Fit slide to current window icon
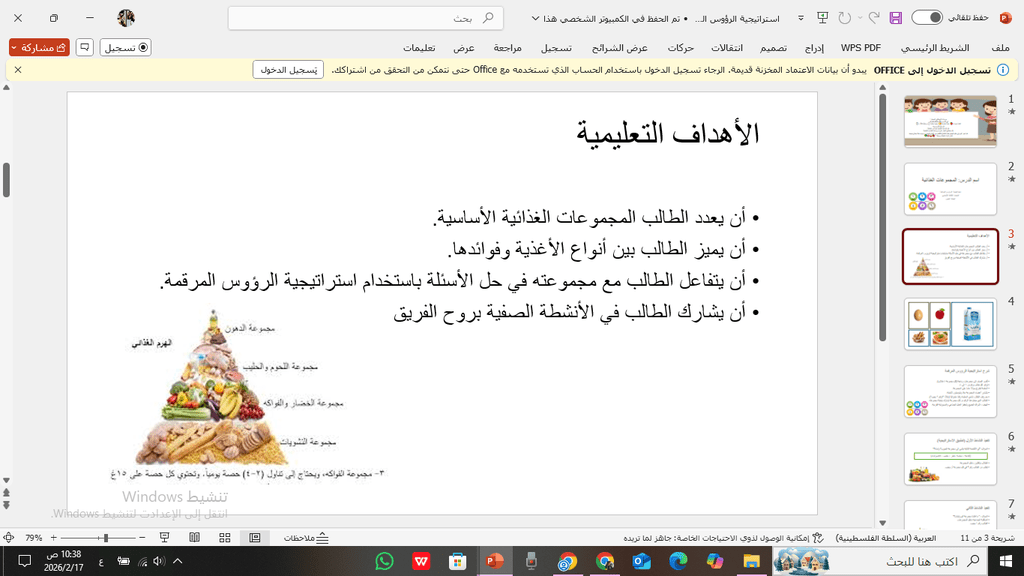The height and width of the screenshot is (576, 1024). coord(8,537)
